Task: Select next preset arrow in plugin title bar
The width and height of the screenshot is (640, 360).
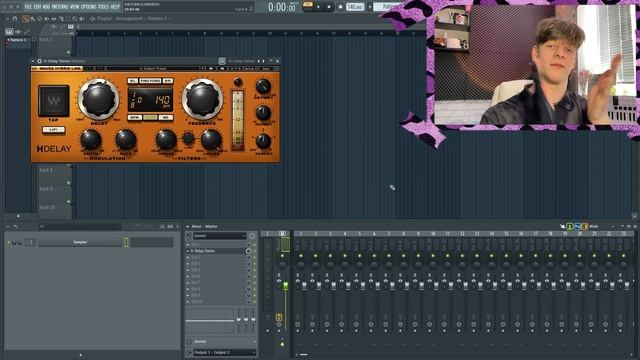Action: [x=263, y=61]
